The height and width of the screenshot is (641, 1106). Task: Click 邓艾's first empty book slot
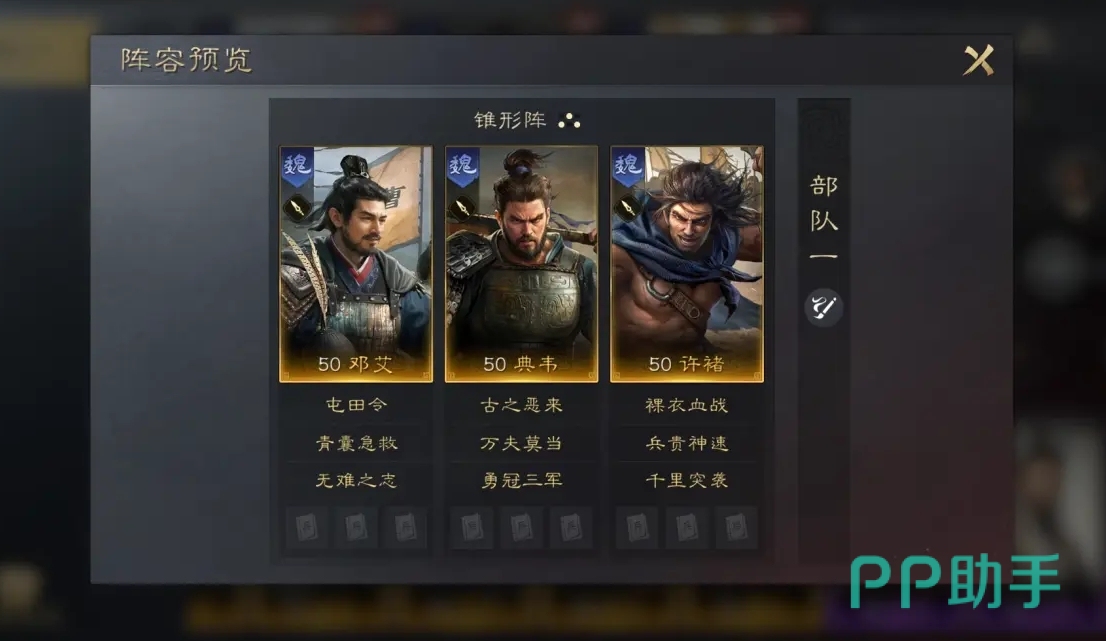[x=307, y=527]
